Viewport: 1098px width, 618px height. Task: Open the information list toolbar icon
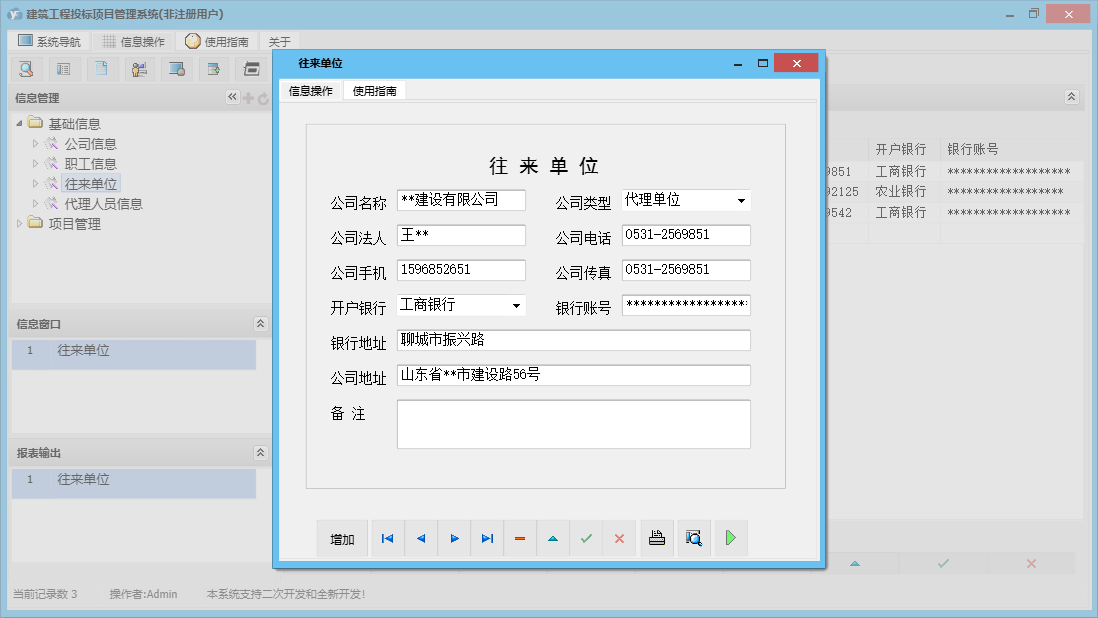[64, 68]
